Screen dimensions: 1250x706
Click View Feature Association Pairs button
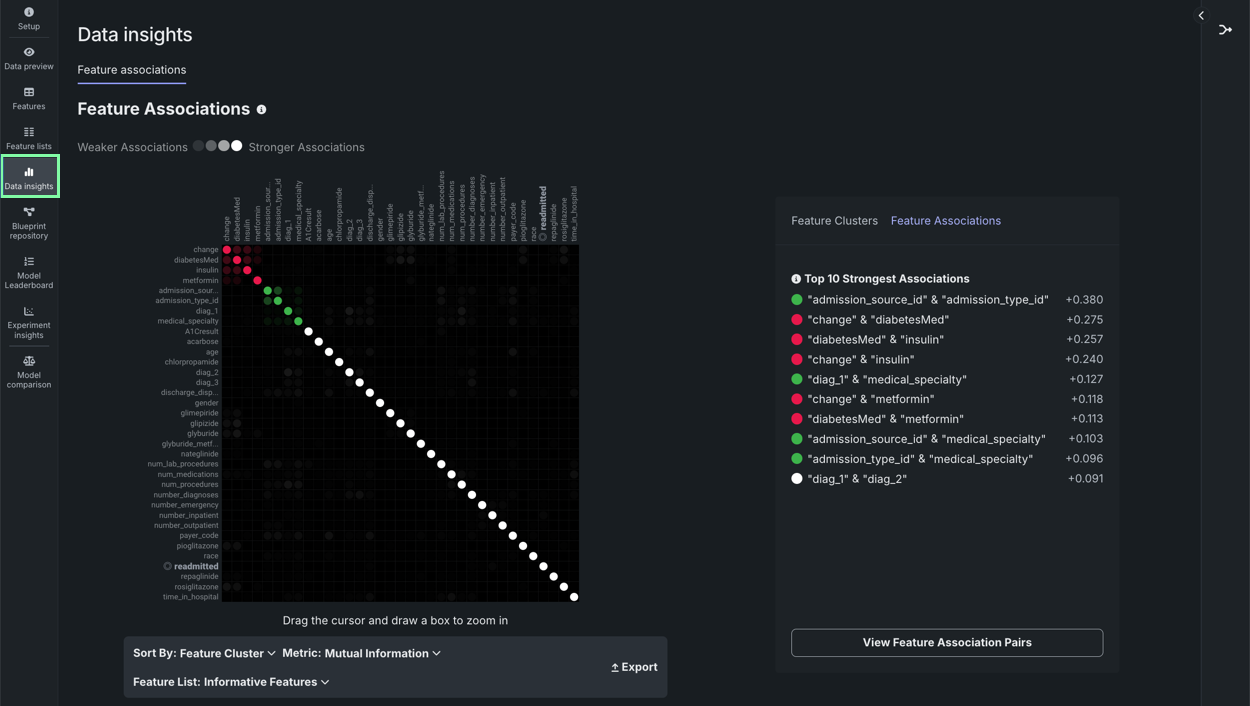pos(946,643)
